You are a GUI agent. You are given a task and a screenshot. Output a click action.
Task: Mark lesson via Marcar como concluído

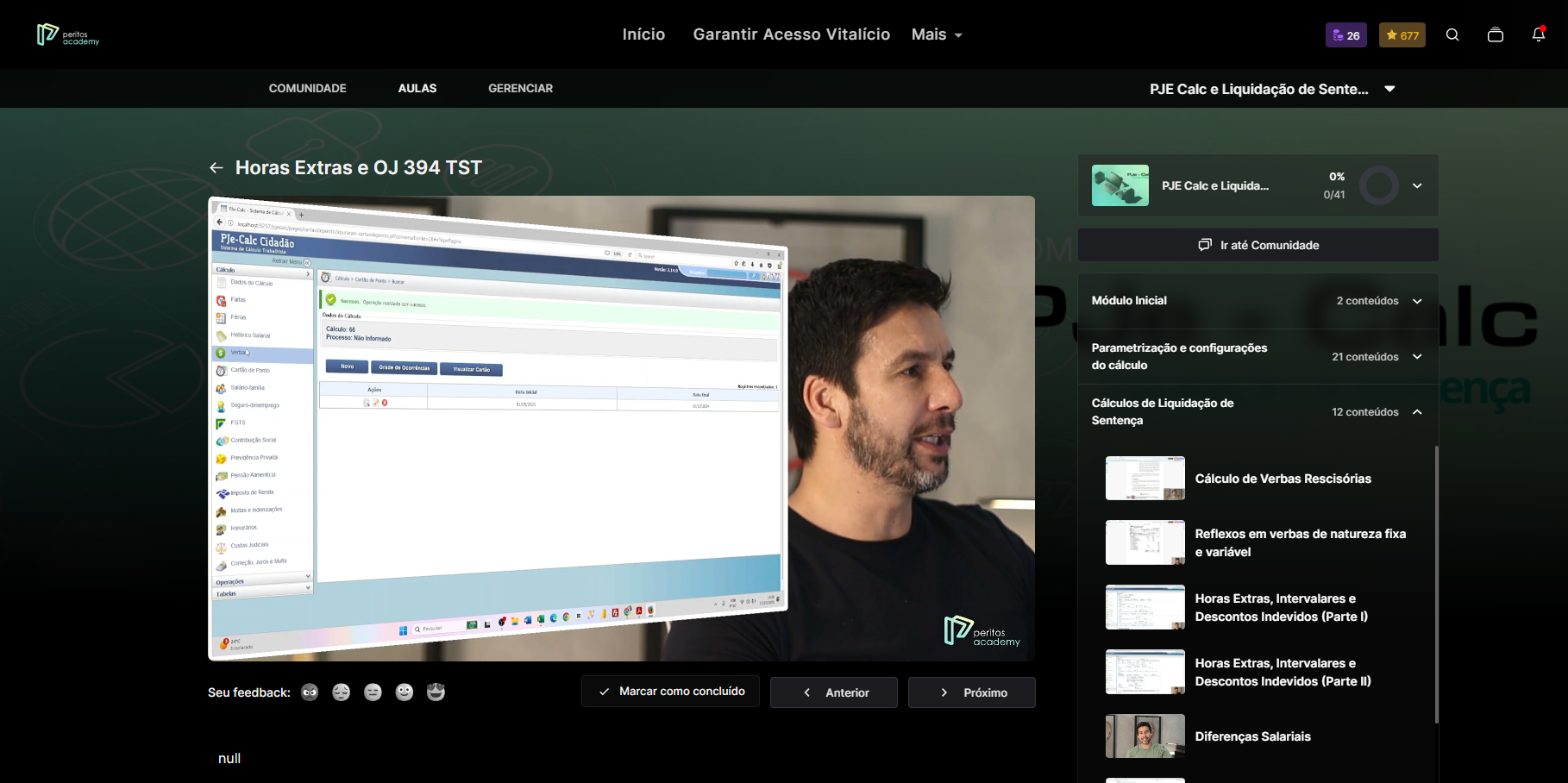coord(670,692)
